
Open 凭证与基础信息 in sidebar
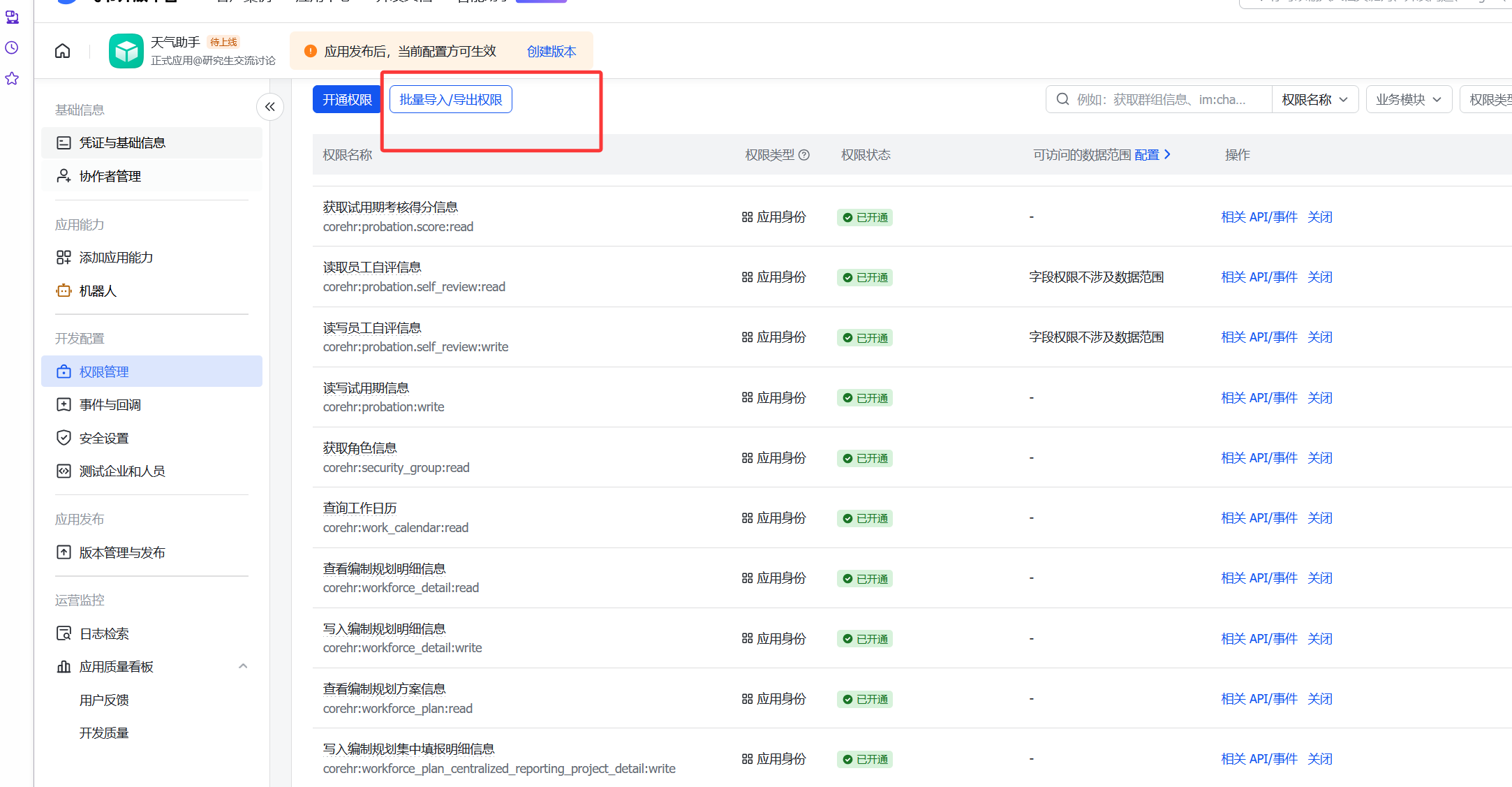122,142
